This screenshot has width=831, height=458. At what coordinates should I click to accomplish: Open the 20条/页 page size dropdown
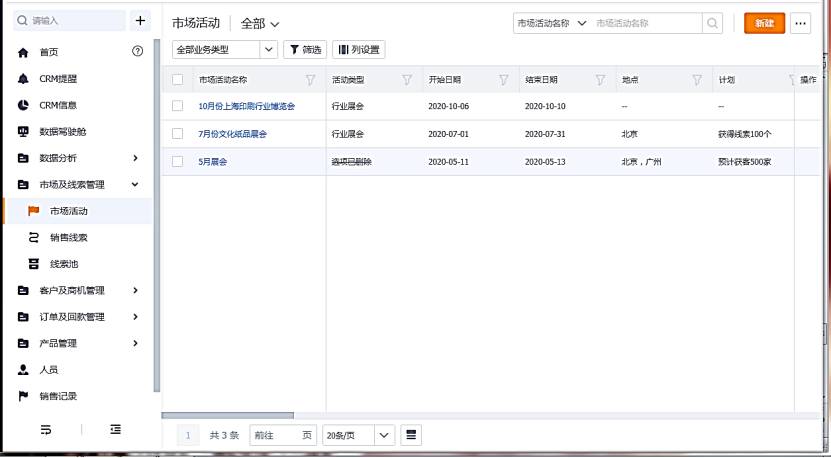[x=358, y=435]
